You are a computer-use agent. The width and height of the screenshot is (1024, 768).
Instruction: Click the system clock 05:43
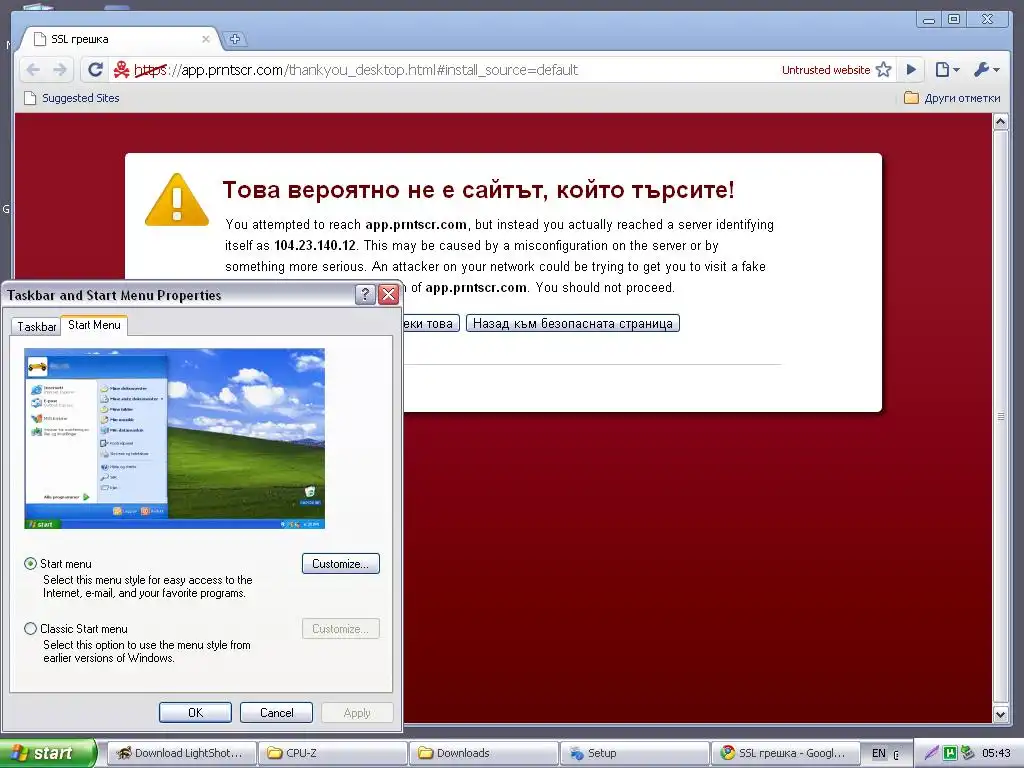pos(997,753)
